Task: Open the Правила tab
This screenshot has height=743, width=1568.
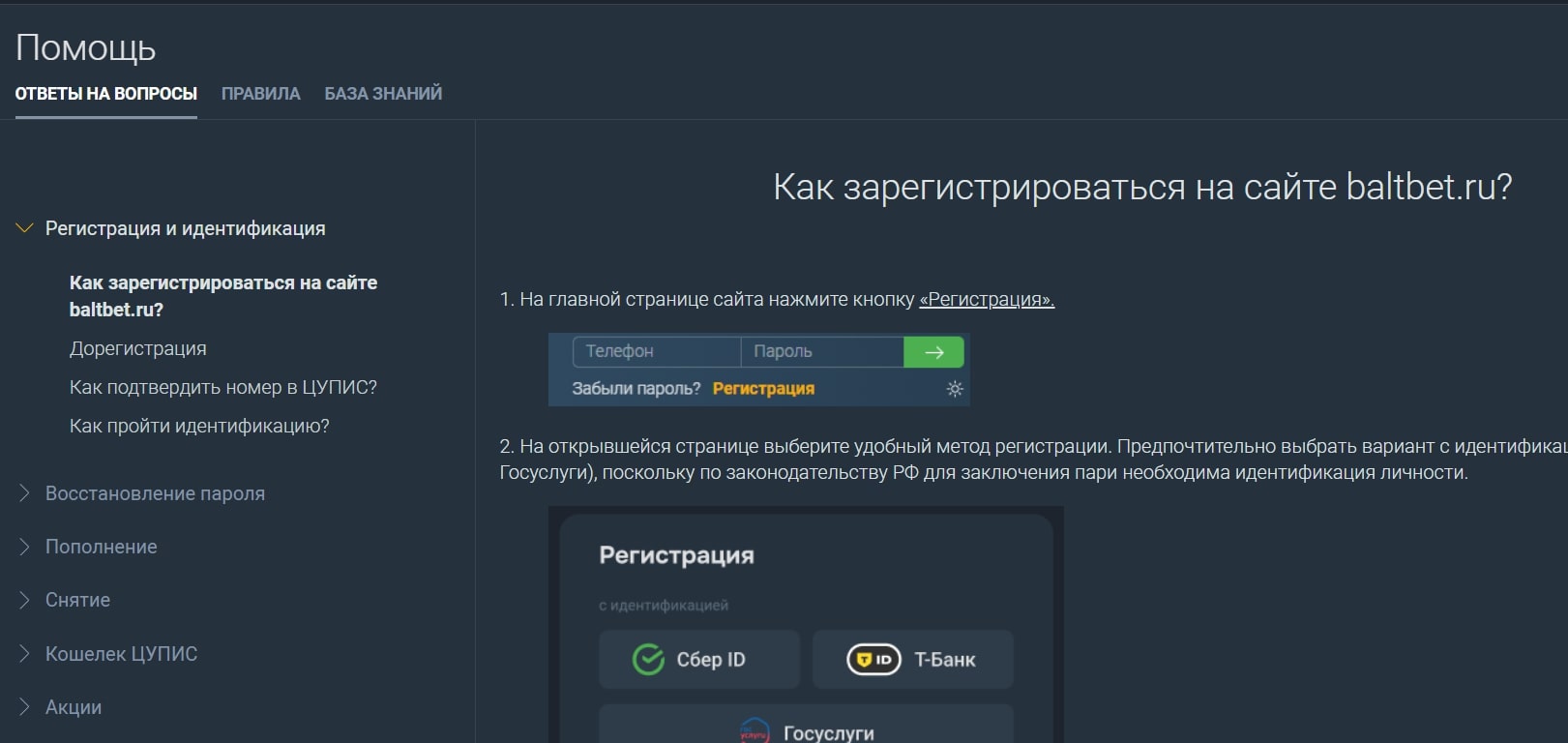Action: coord(260,94)
